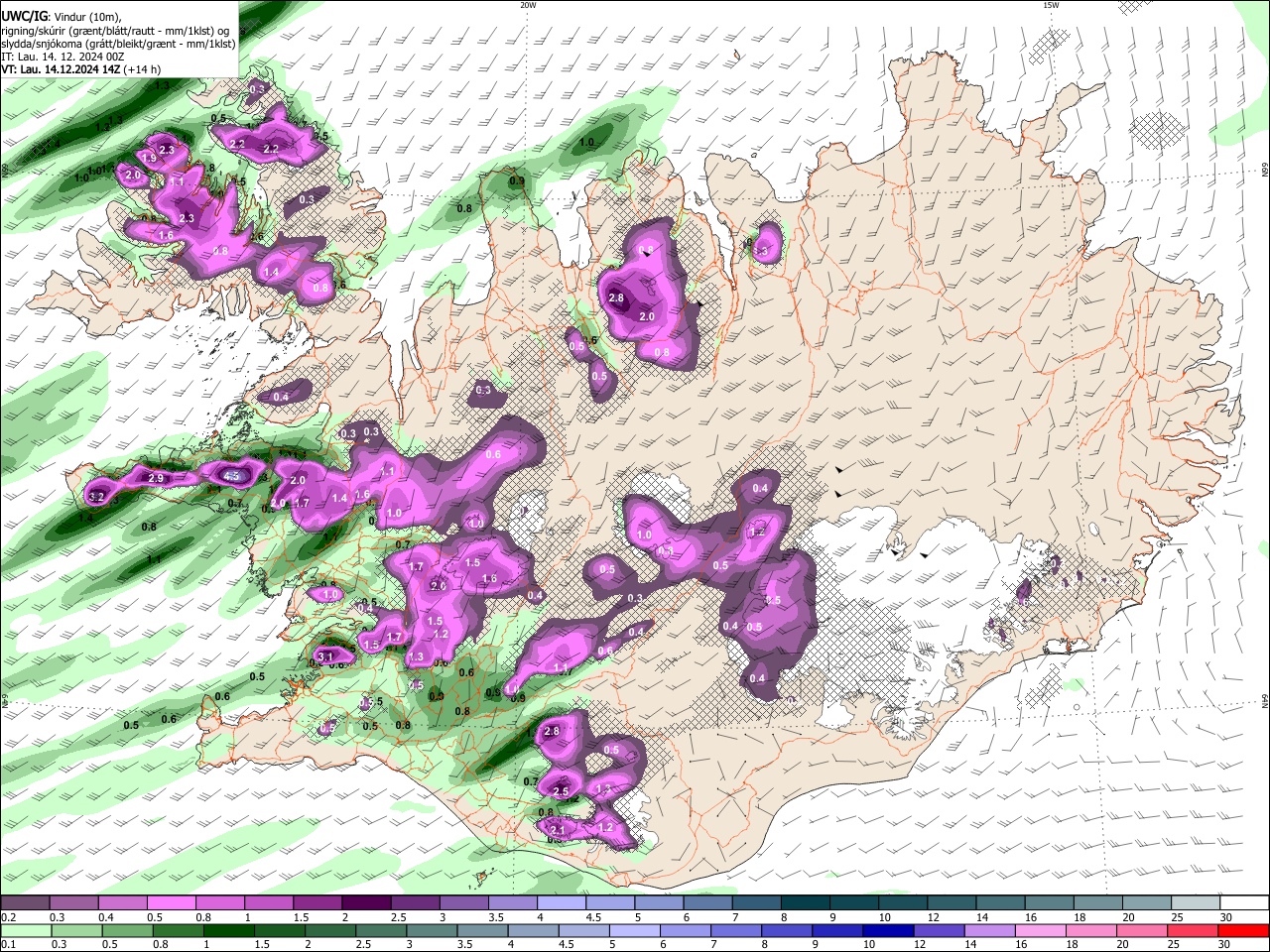This screenshot has width=1270, height=952.
Task: Click the top-row legend swatch between 14 and 16
Action: pyautogui.click(x=1000, y=902)
